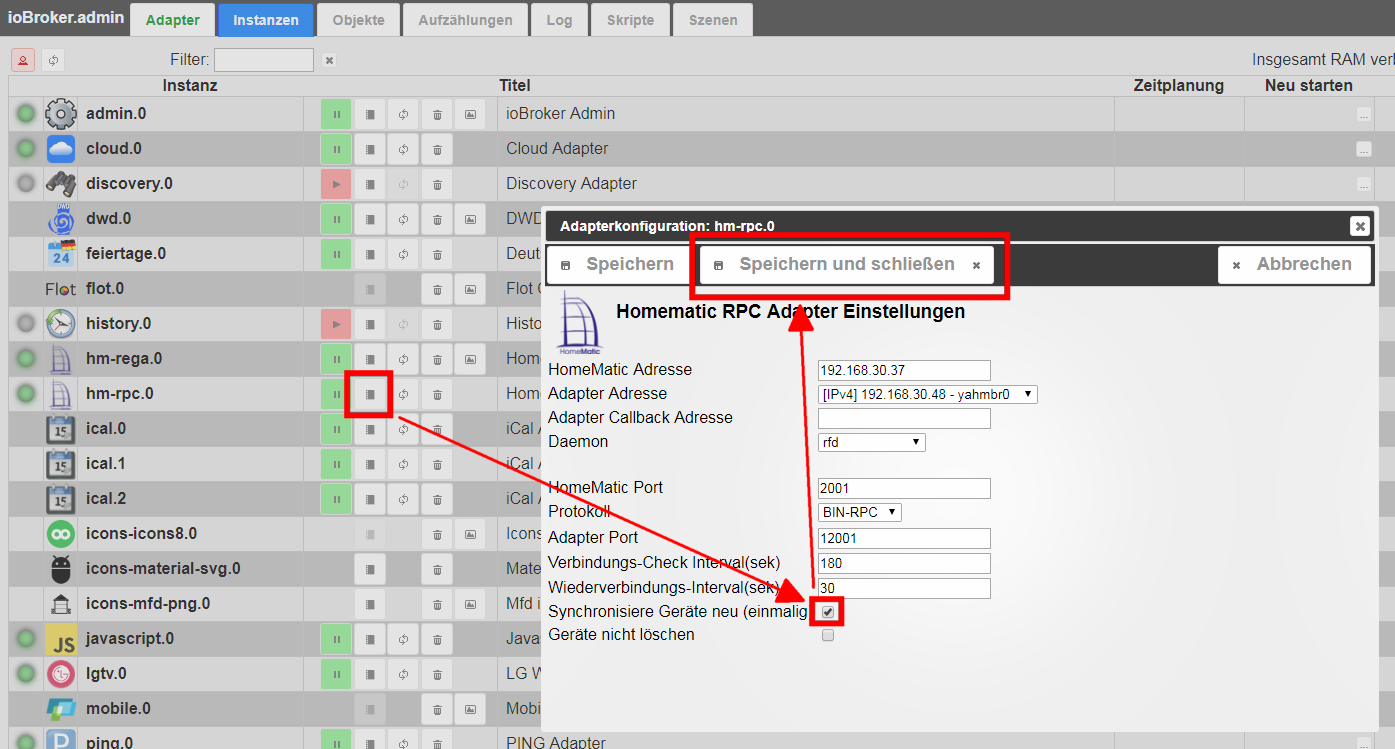Switch to Instanzen tab
Image resolution: width=1395 pixels, height=749 pixels.
click(266, 20)
